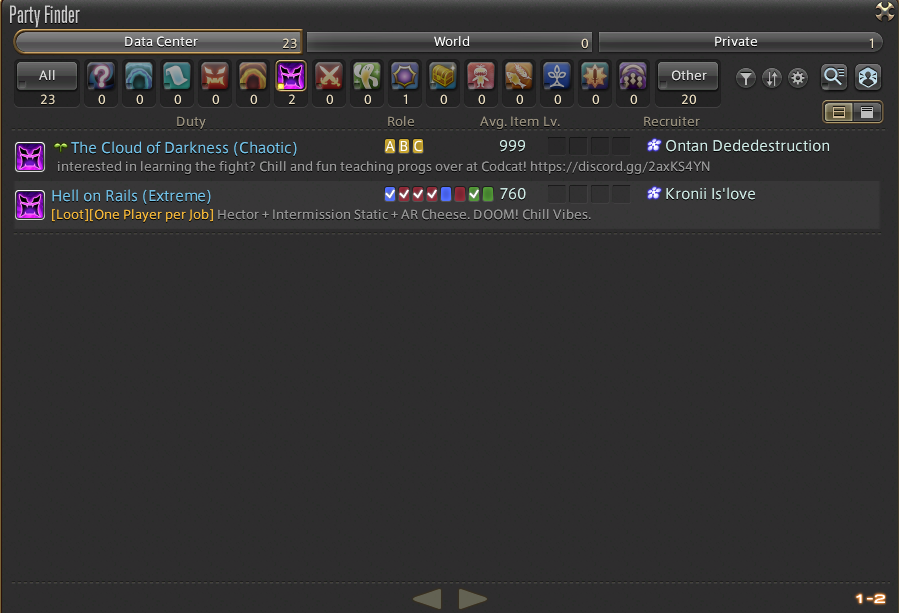Select the orange Raids arch category icon

pos(253,76)
